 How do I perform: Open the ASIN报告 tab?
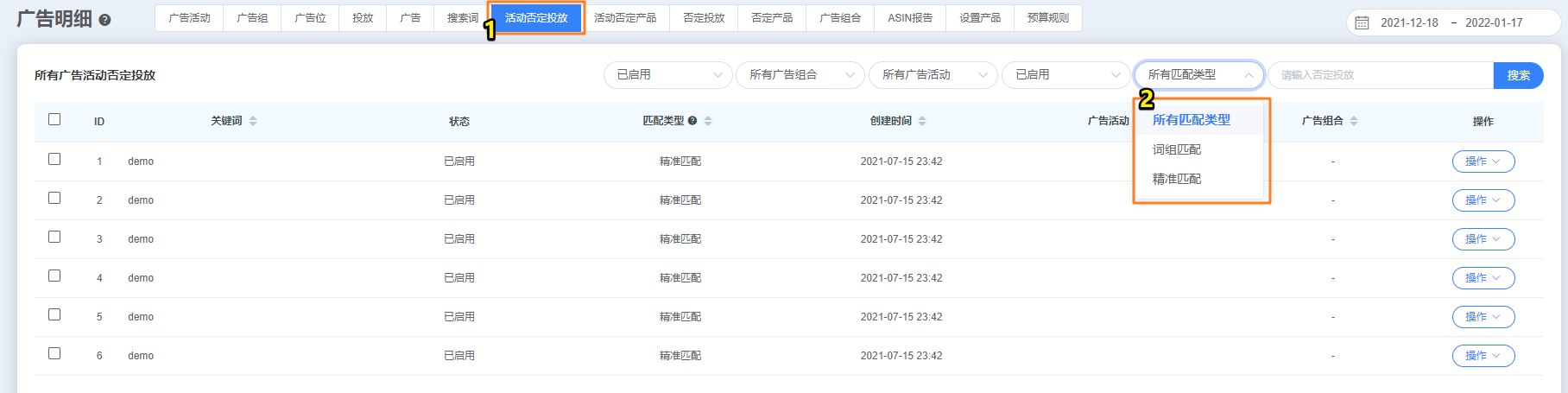pos(910,18)
